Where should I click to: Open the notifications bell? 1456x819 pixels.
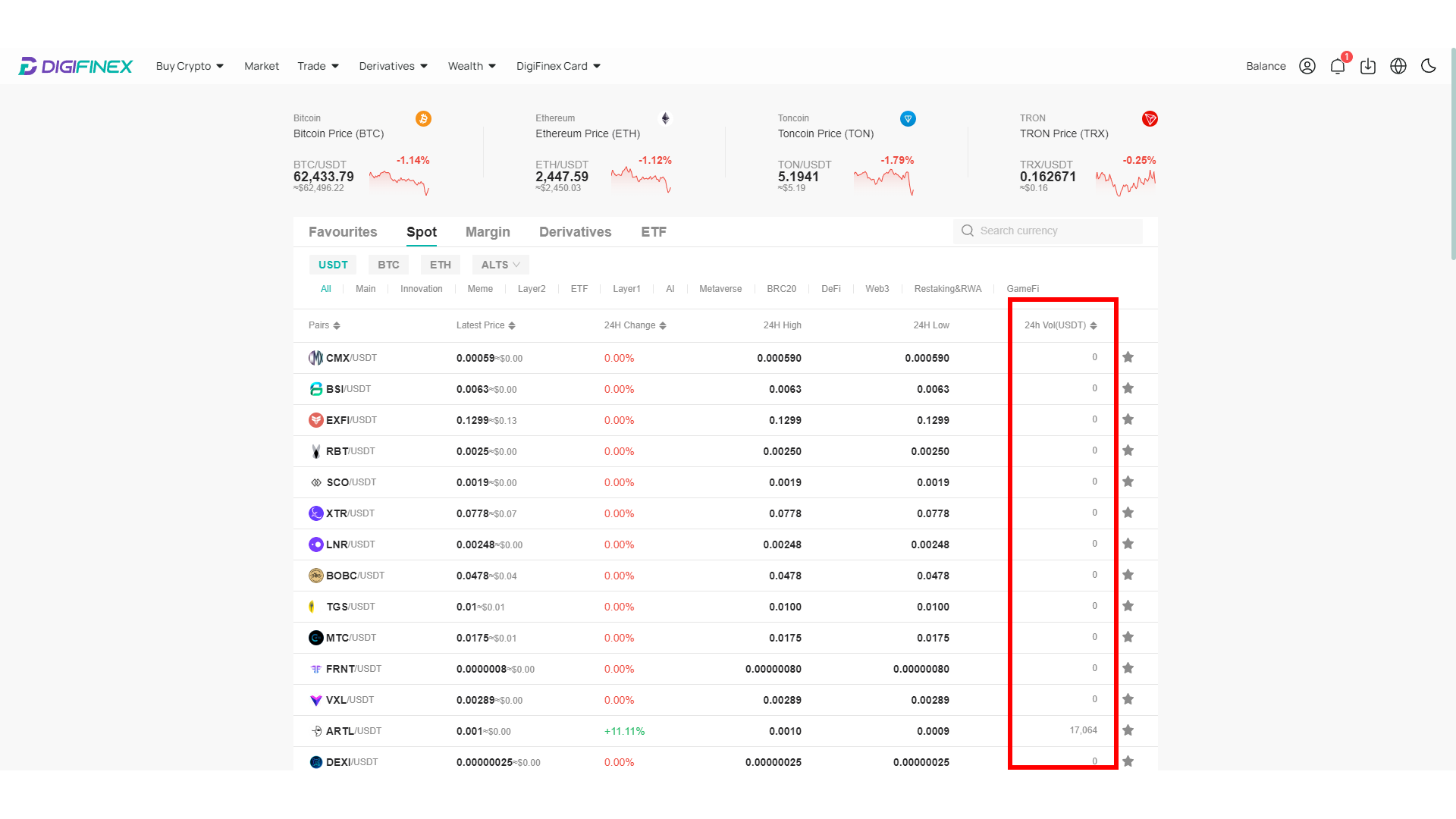point(1338,66)
